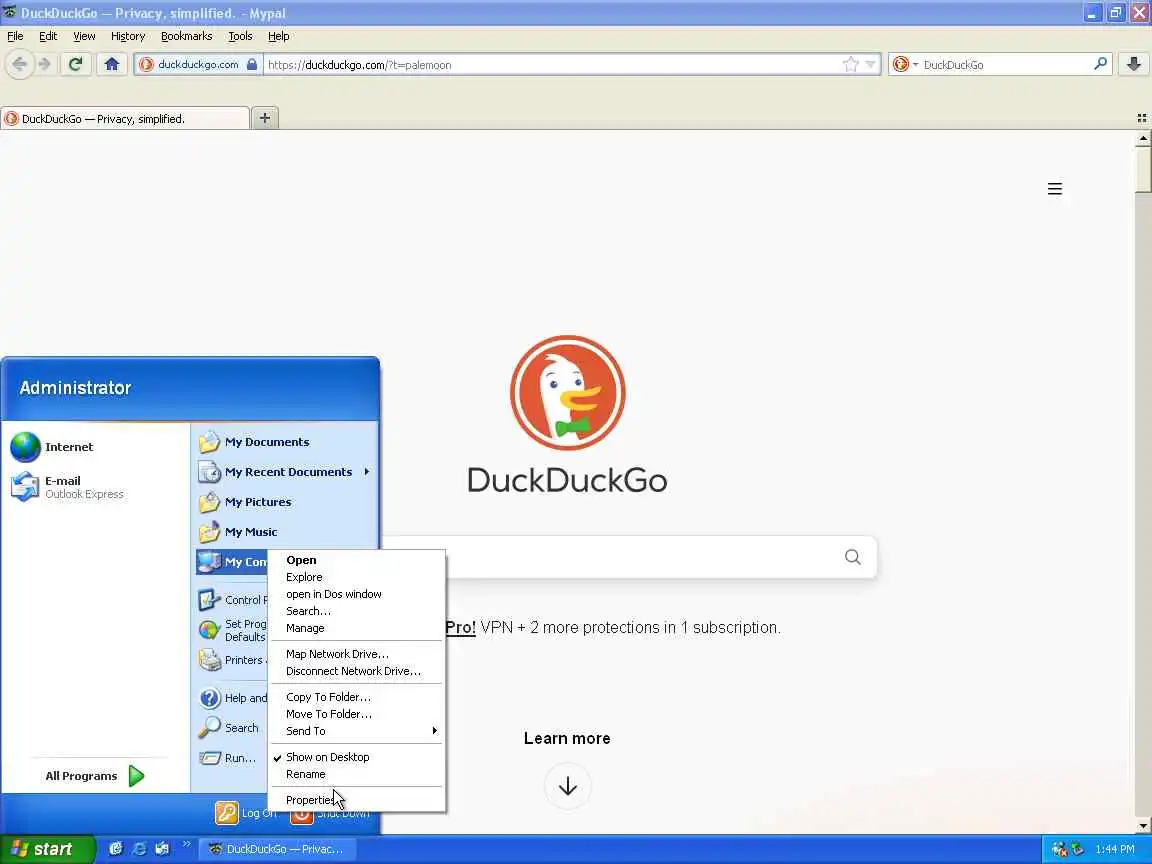Open the View menu

(84, 36)
